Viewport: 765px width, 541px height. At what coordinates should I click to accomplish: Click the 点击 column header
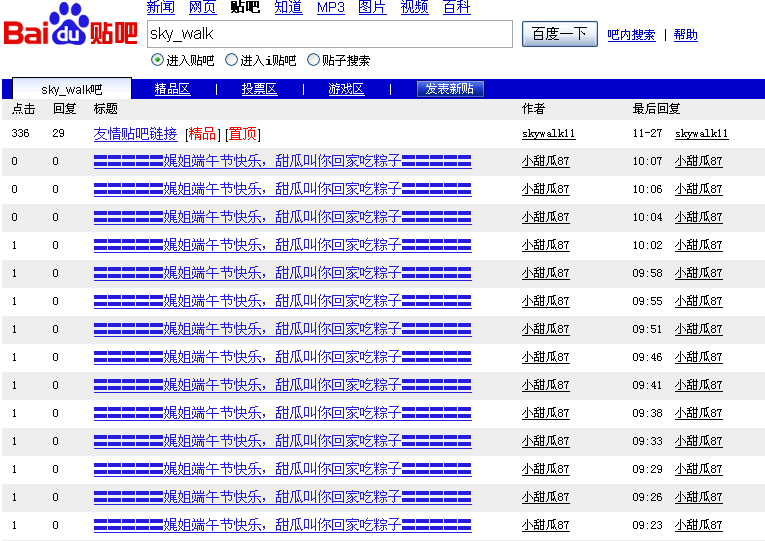[23, 109]
